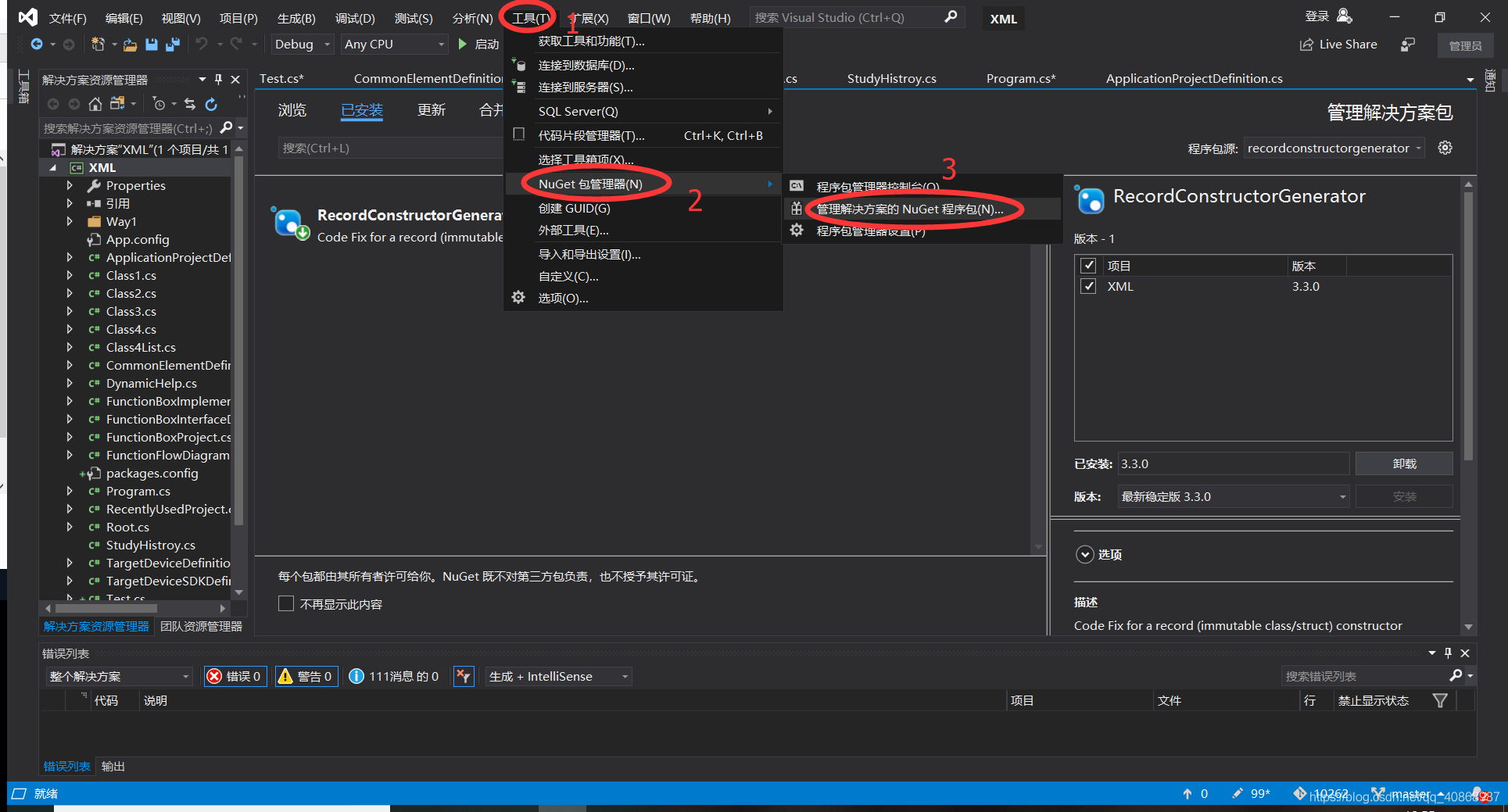Click the 错误 0 errors filter button
Screen dimensions: 1508x812
pos(235,676)
